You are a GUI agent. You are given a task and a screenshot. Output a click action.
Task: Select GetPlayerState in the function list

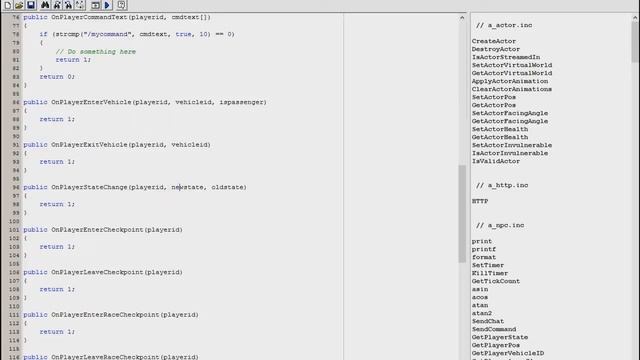(x=500, y=337)
